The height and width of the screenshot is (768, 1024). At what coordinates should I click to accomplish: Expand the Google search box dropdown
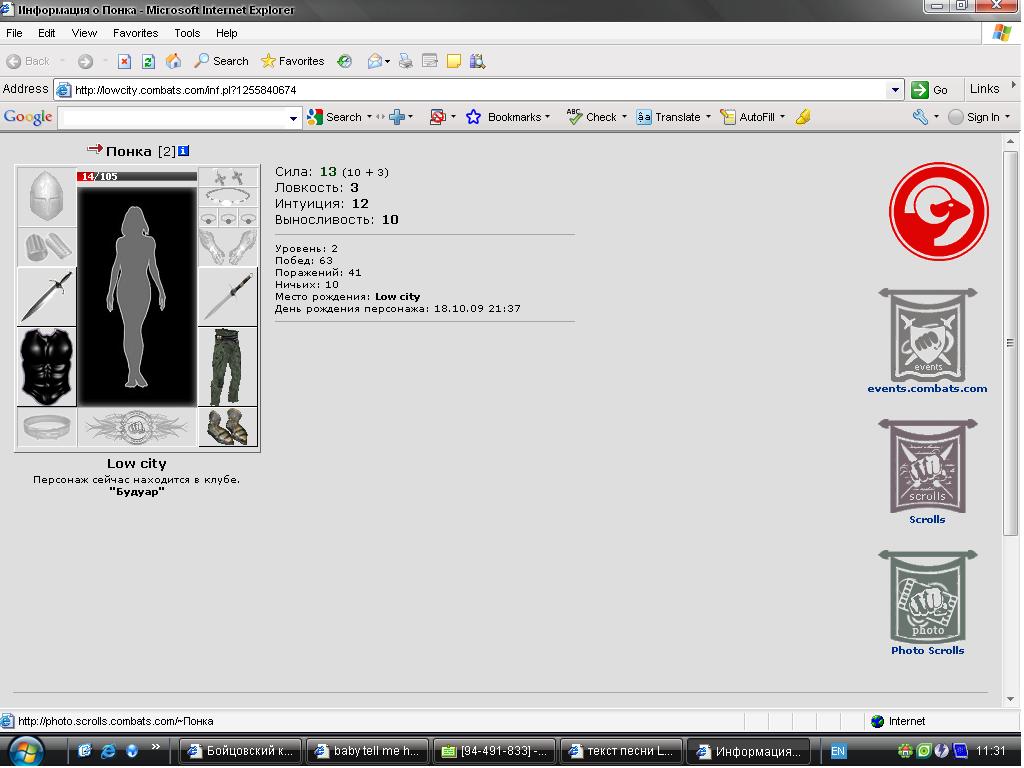click(293, 118)
